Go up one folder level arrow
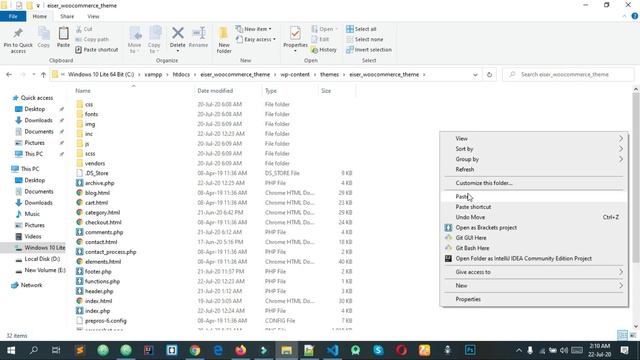The image size is (640, 360). [43, 75]
